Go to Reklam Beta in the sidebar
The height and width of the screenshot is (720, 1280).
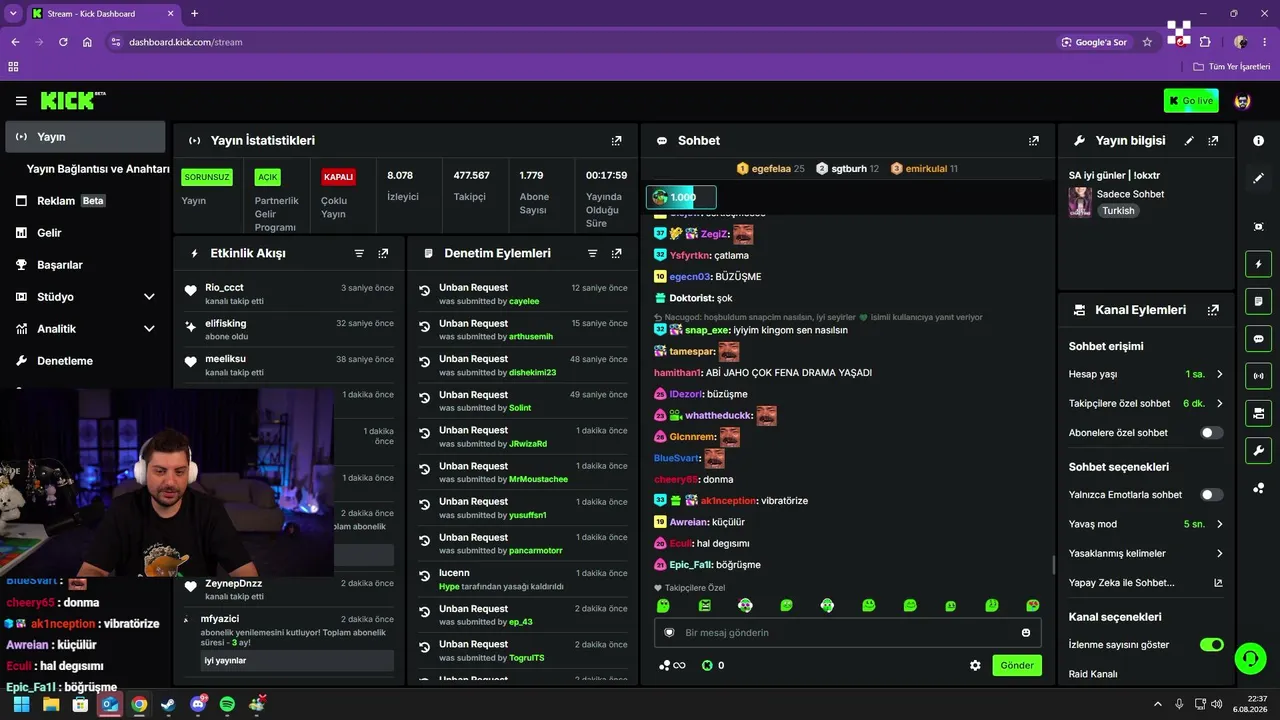click(x=85, y=201)
